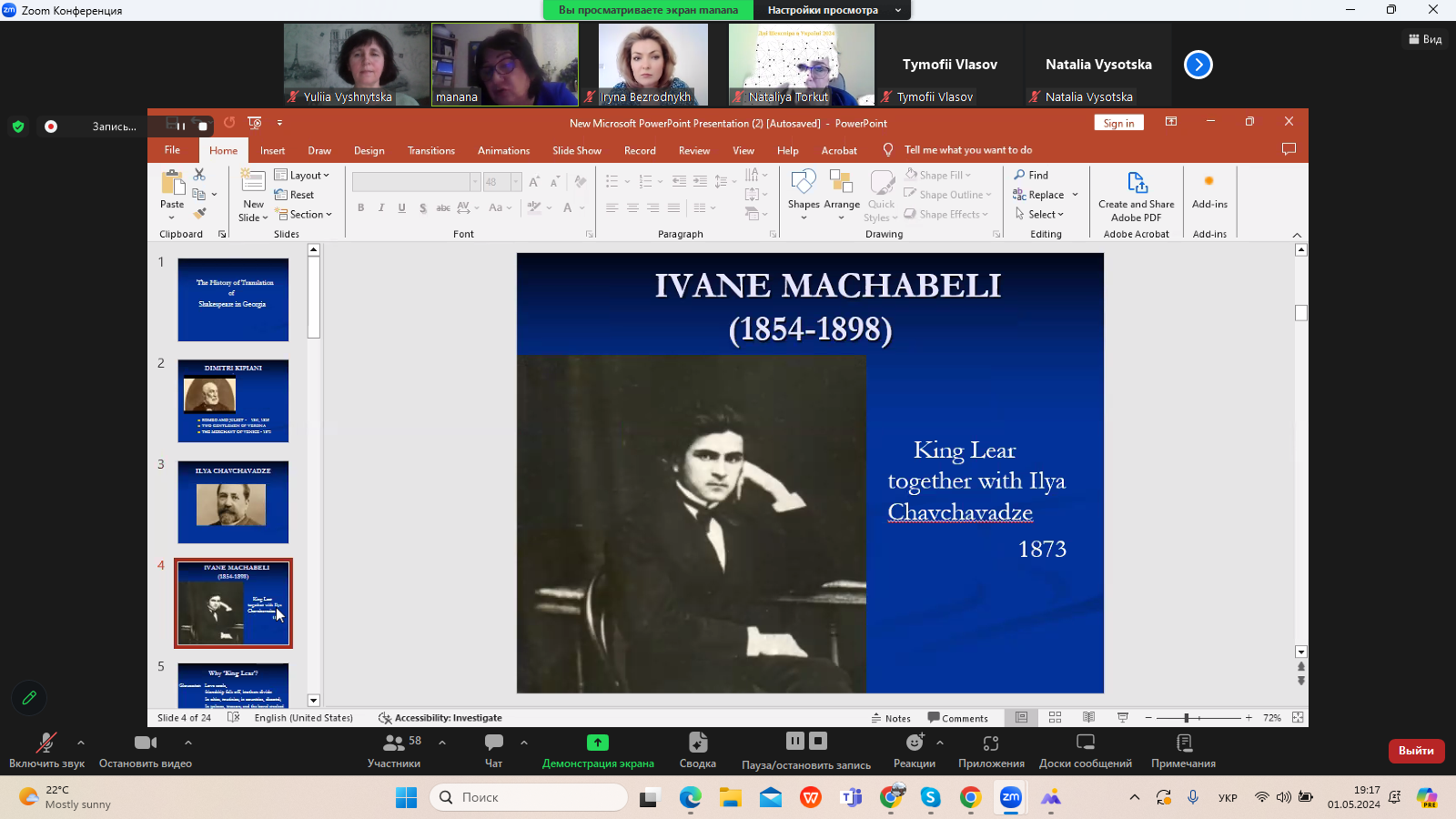Unmute microphone with Включить звук
This screenshot has height=819, width=1456.
coord(45,743)
